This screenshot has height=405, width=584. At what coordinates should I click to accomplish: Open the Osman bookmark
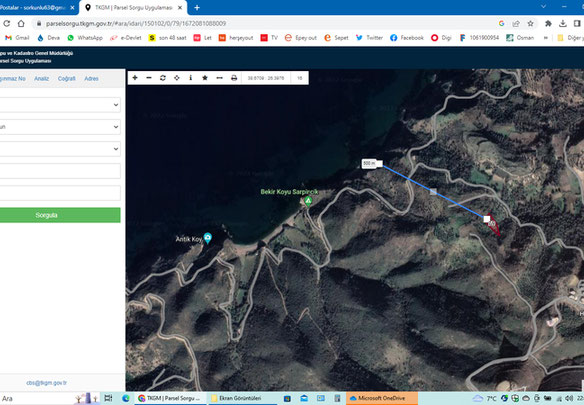tap(520, 38)
